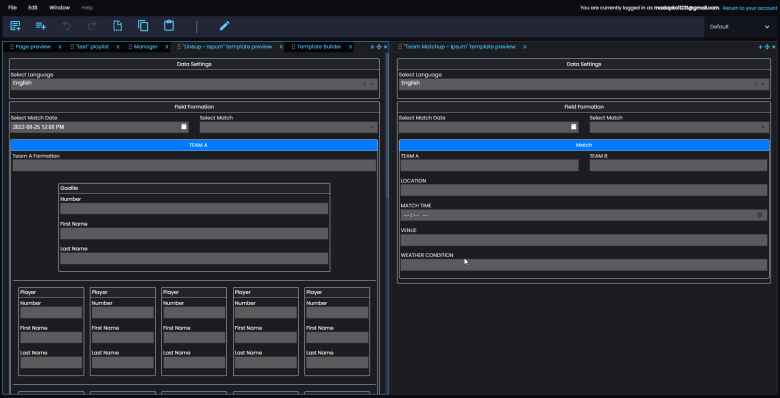Image resolution: width=780 pixels, height=398 pixels.
Task: Click the copy icon in toolbar
Action: coord(143,26)
